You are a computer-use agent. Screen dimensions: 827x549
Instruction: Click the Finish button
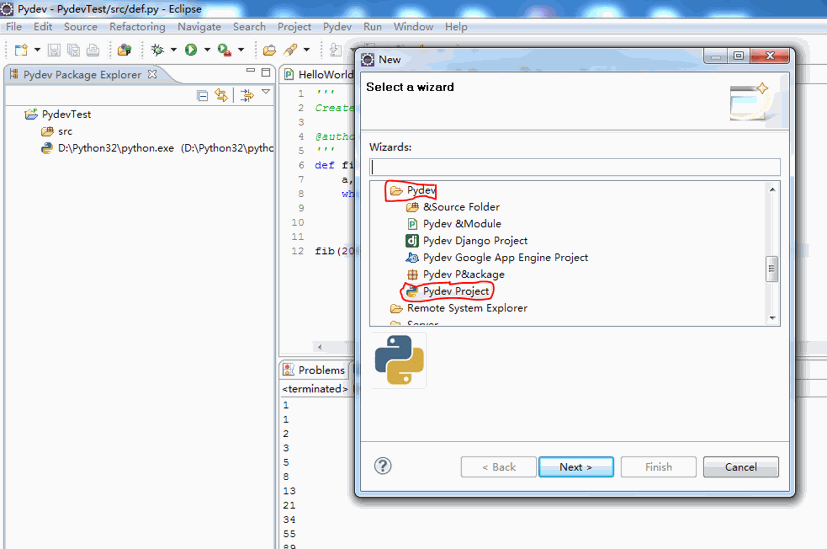click(x=659, y=467)
